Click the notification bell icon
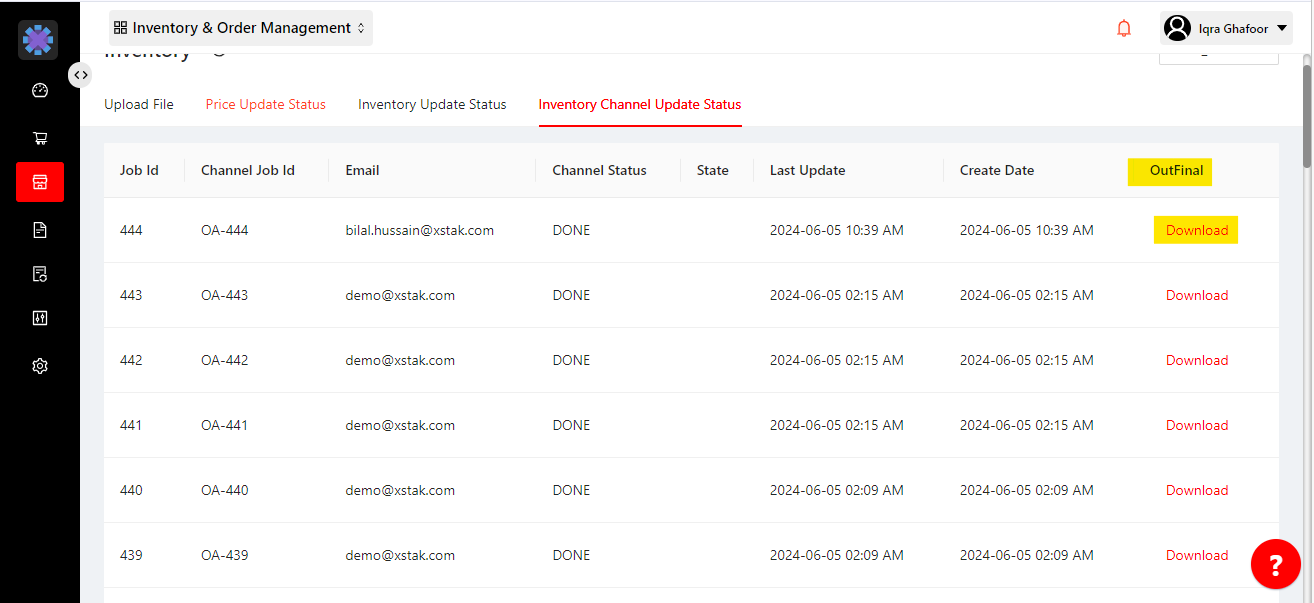Image resolution: width=1314 pixels, height=603 pixels. click(x=1124, y=28)
